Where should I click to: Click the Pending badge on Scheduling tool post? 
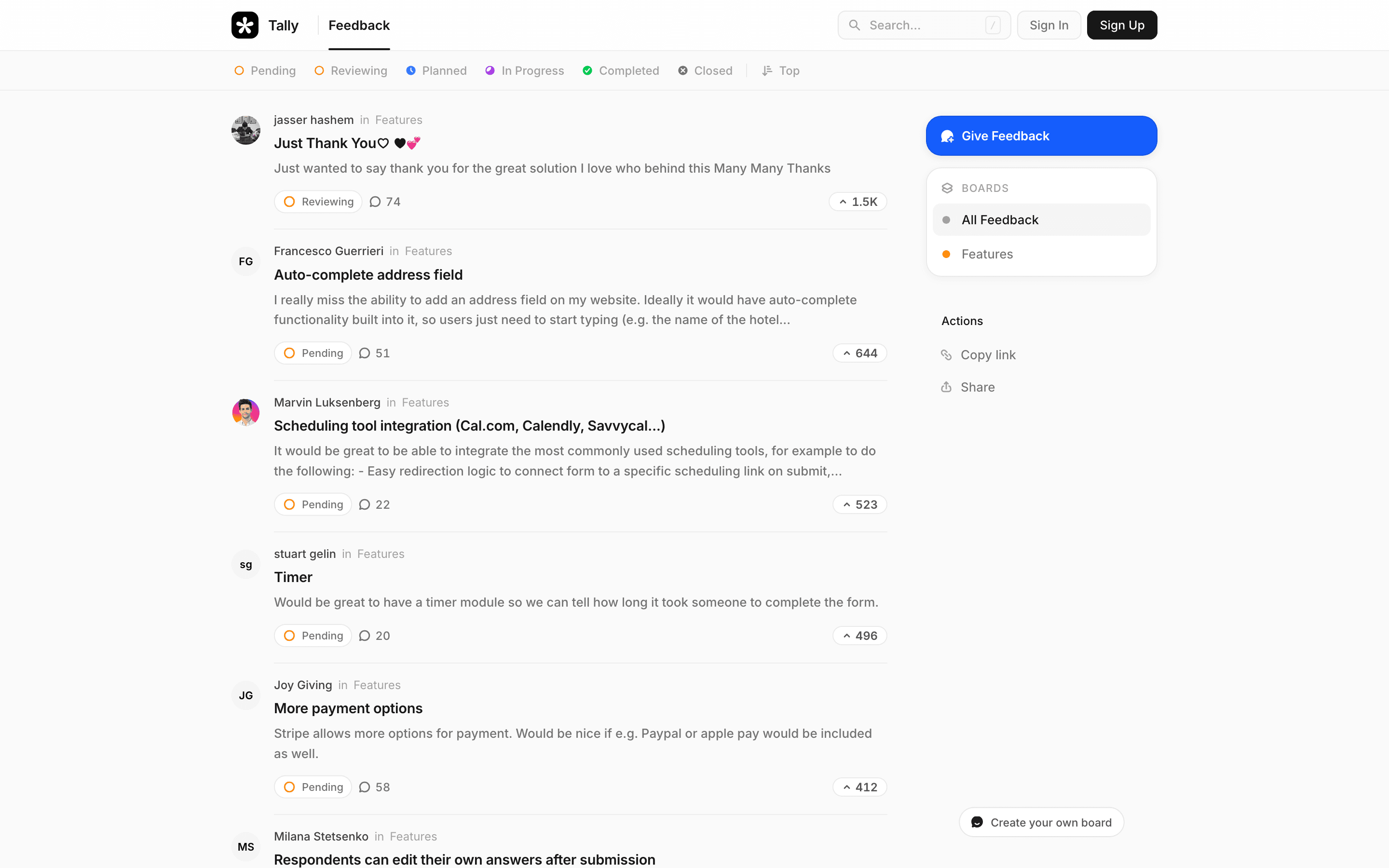tap(313, 504)
